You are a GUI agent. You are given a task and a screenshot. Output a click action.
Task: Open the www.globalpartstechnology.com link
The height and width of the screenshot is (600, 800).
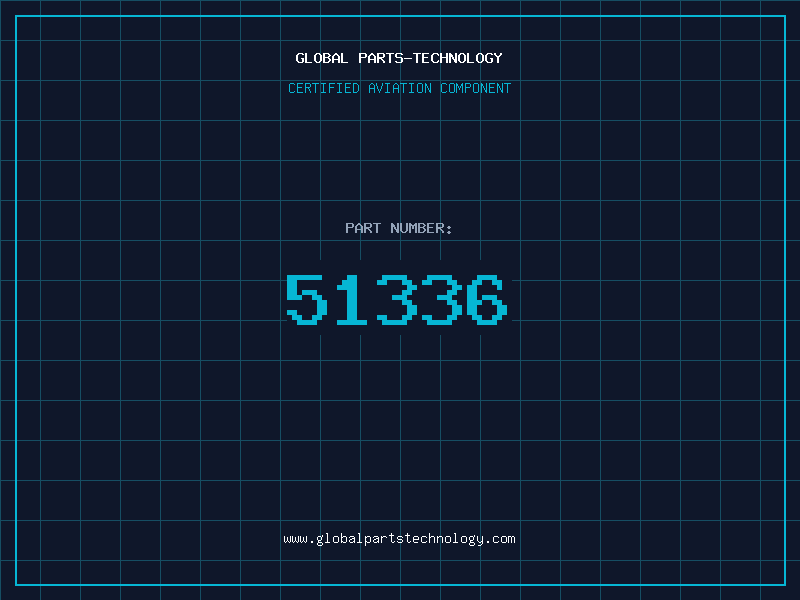(399, 539)
